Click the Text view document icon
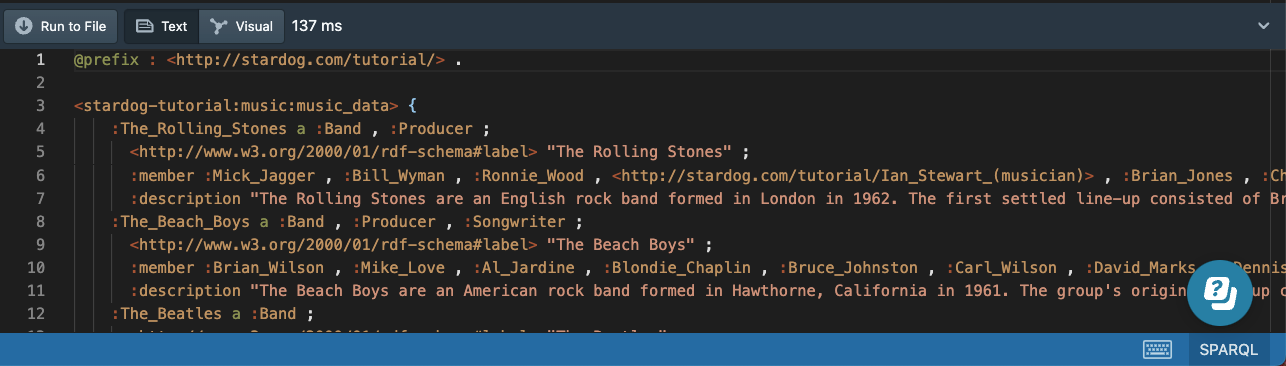 click(145, 27)
